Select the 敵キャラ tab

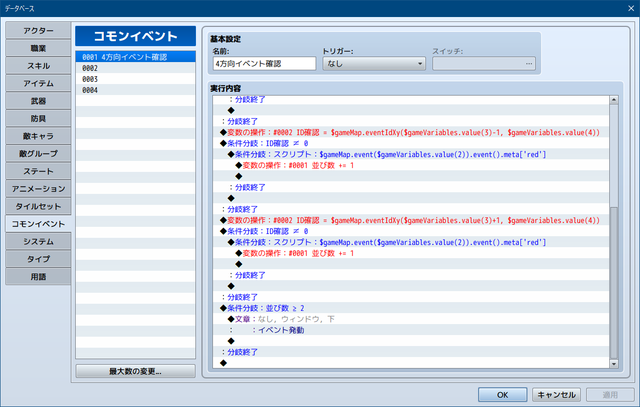[38, 136]
